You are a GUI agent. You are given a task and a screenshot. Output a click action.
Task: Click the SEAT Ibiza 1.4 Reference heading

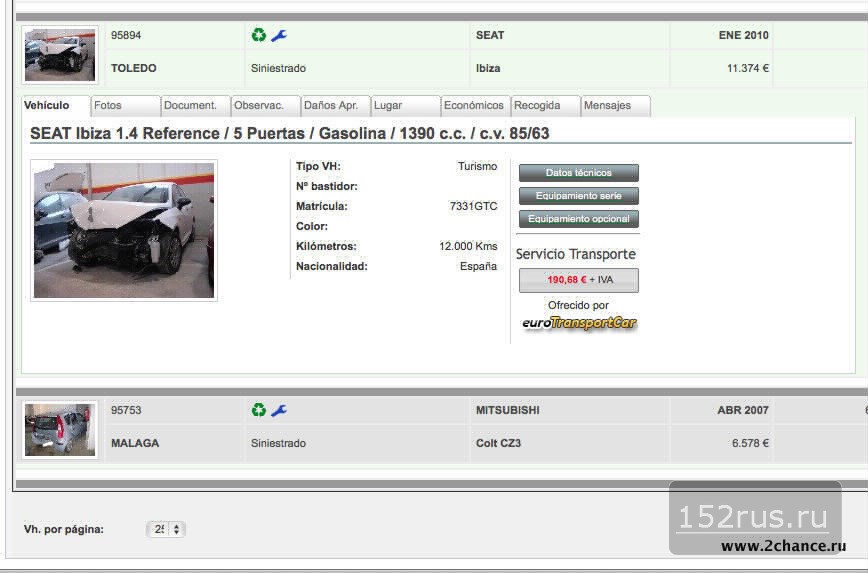point(290,133)
